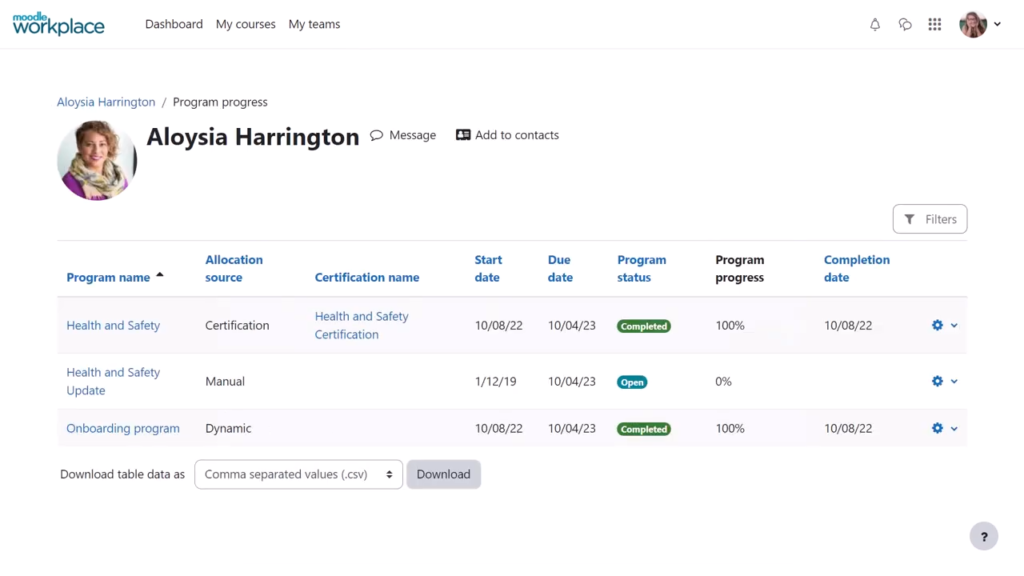This screenshot has height=576, width=1024.
Task: Open settings gear on Onboarding program row
Action: click(936, 428)
